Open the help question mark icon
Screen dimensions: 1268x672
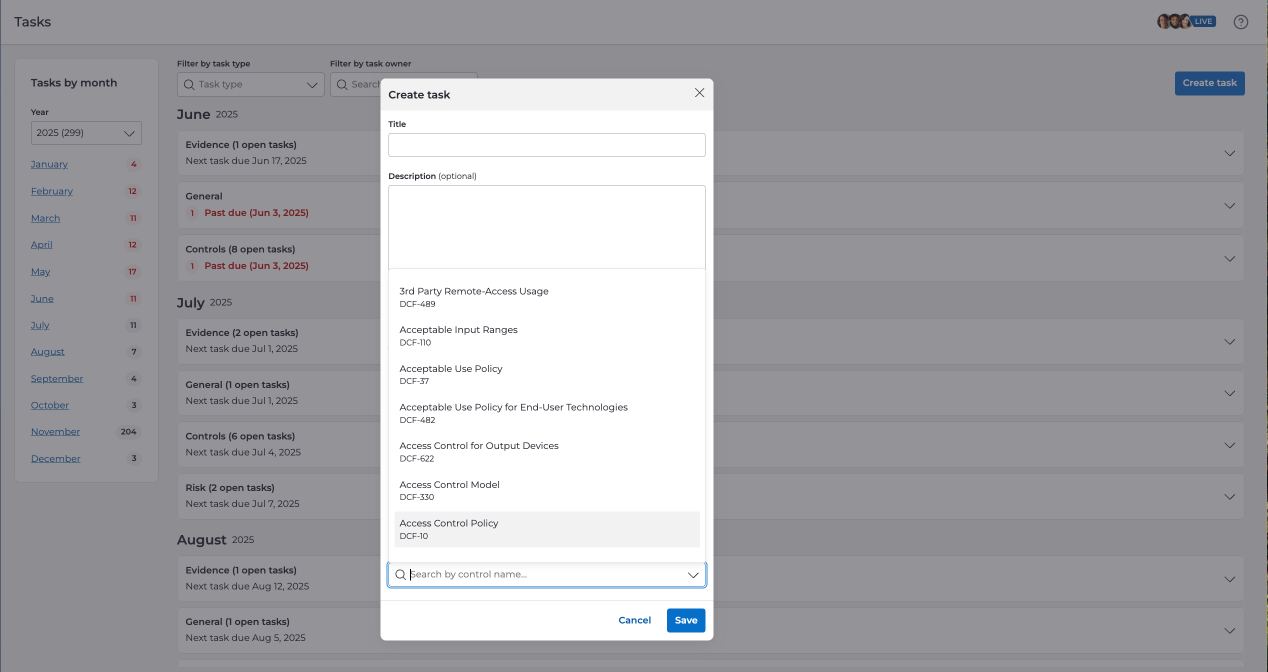coord(1241,22)
